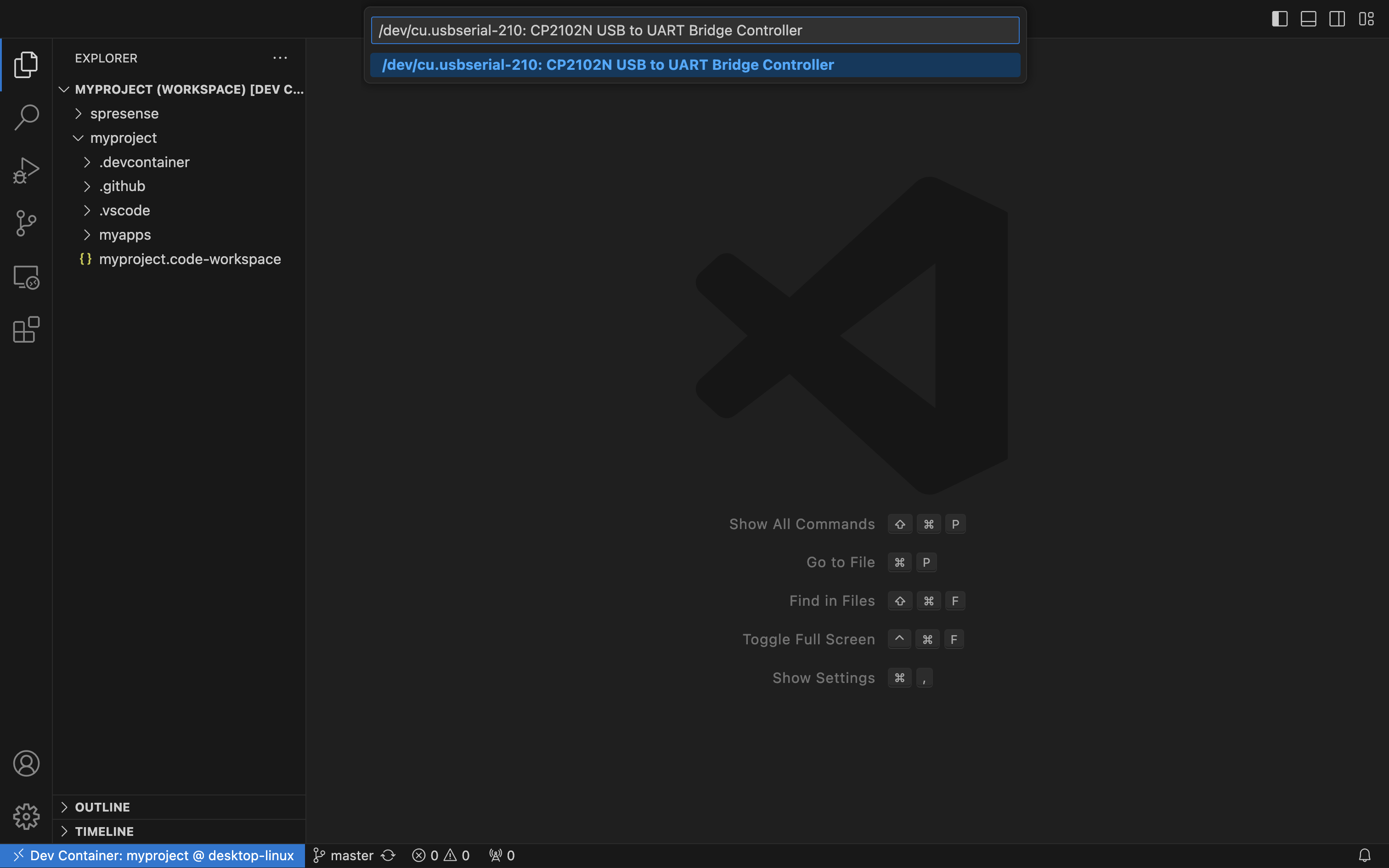Click the Go to File hint
Image resolution: width=1389 pixels, height=868 pixels.
click(840, 562)
